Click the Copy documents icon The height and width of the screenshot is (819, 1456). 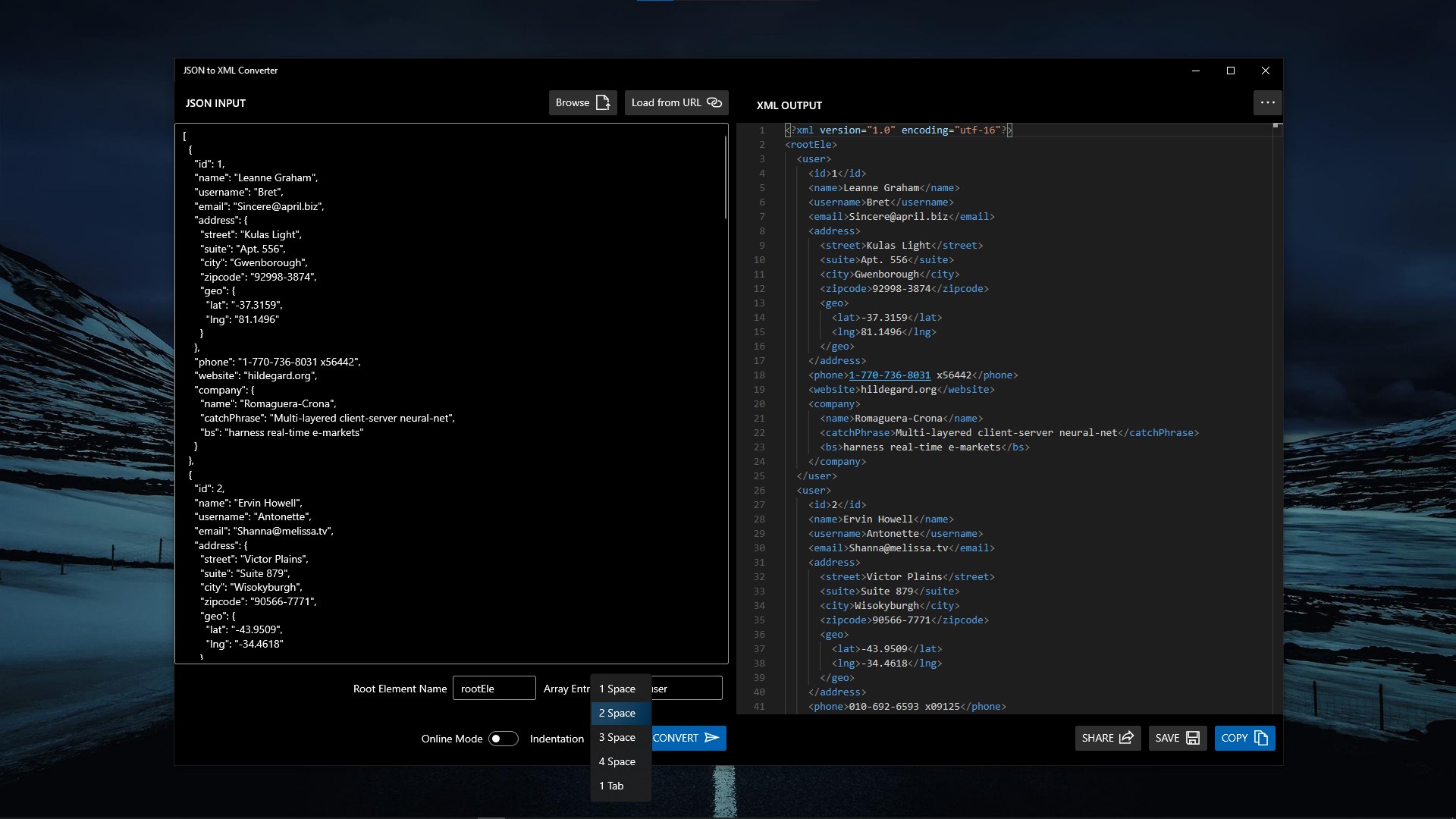pos(1261,738)
